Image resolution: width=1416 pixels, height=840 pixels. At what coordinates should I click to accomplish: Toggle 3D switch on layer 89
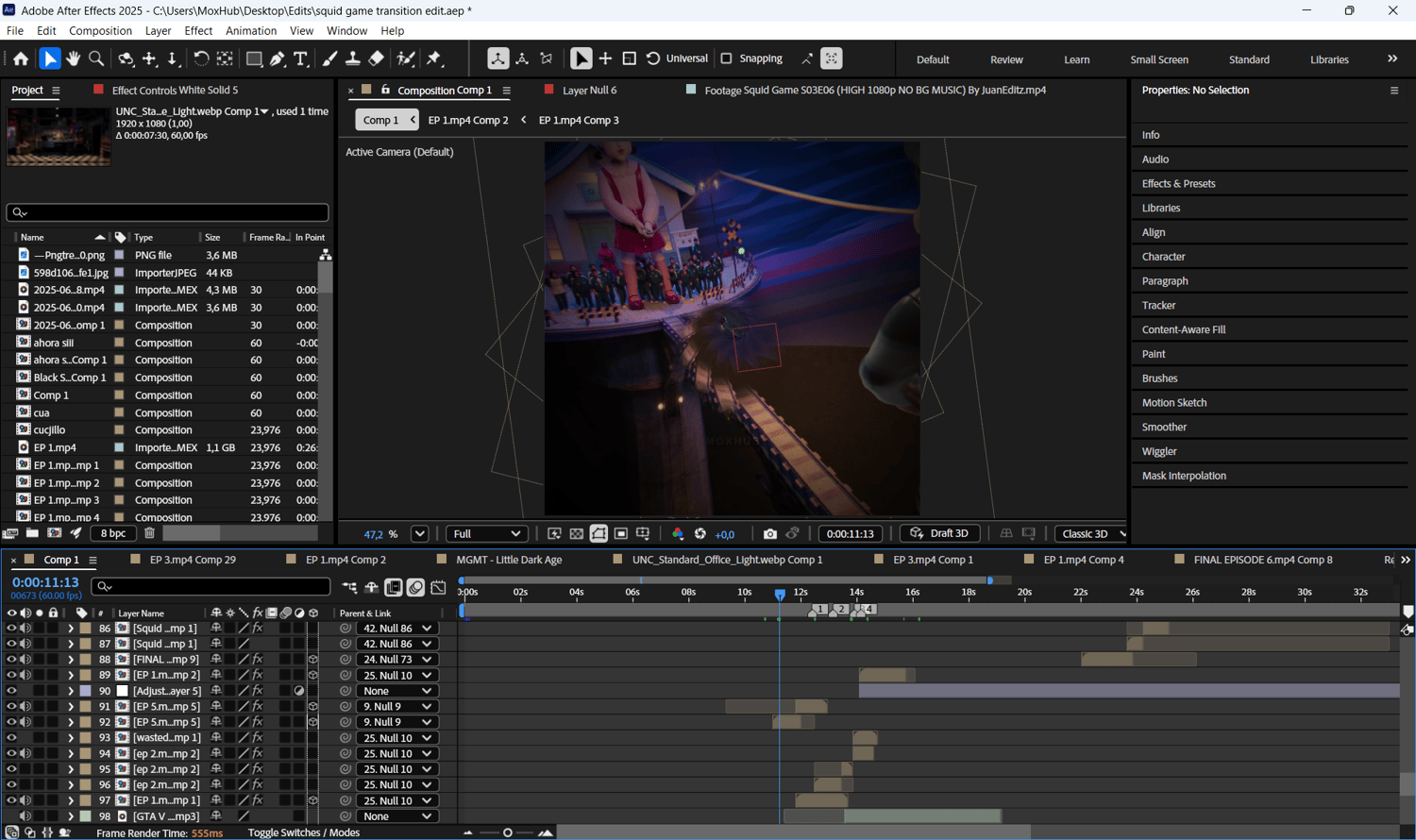coord(312,676)
